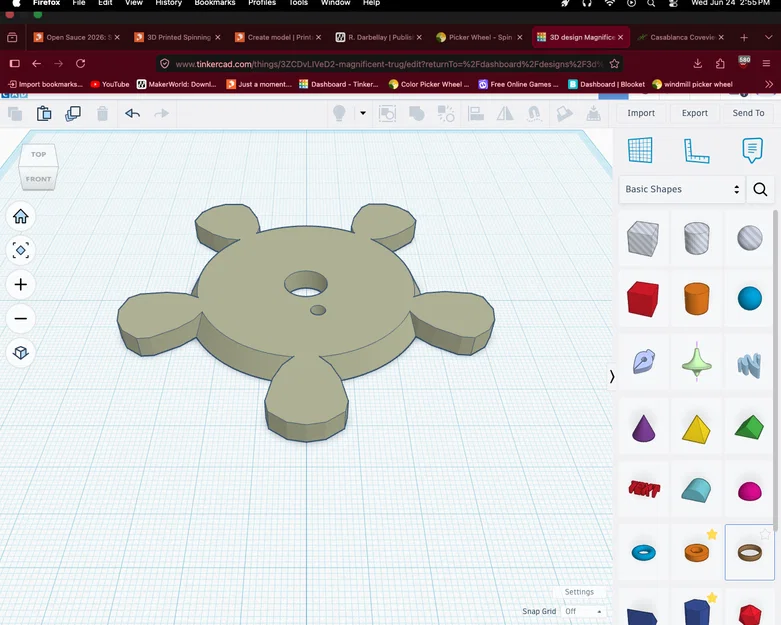This screenshot has width=781, height=625.
Task: Choose the red Box shape
Action: click(643, 299)
